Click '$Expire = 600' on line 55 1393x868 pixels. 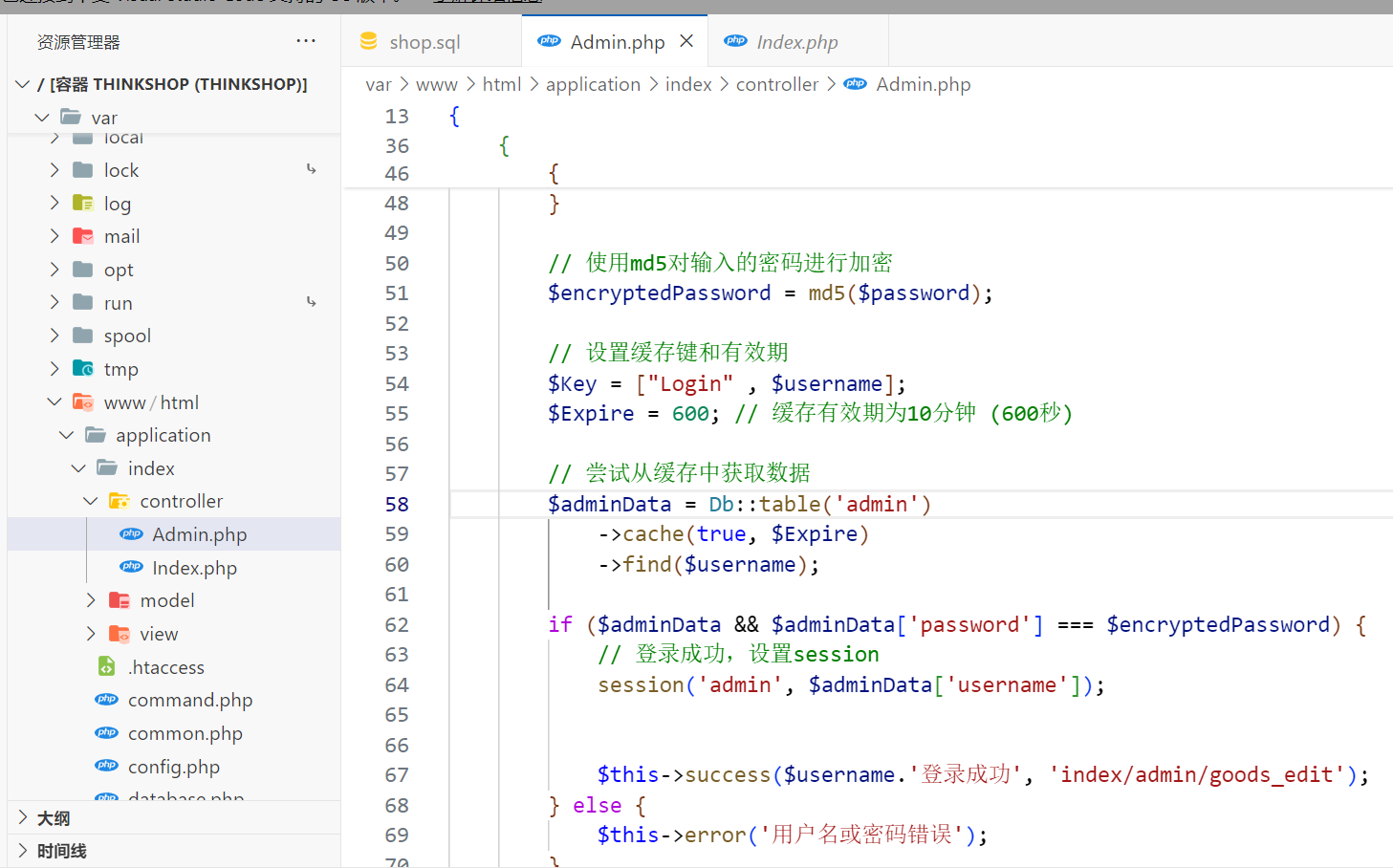tap(628, 413)
